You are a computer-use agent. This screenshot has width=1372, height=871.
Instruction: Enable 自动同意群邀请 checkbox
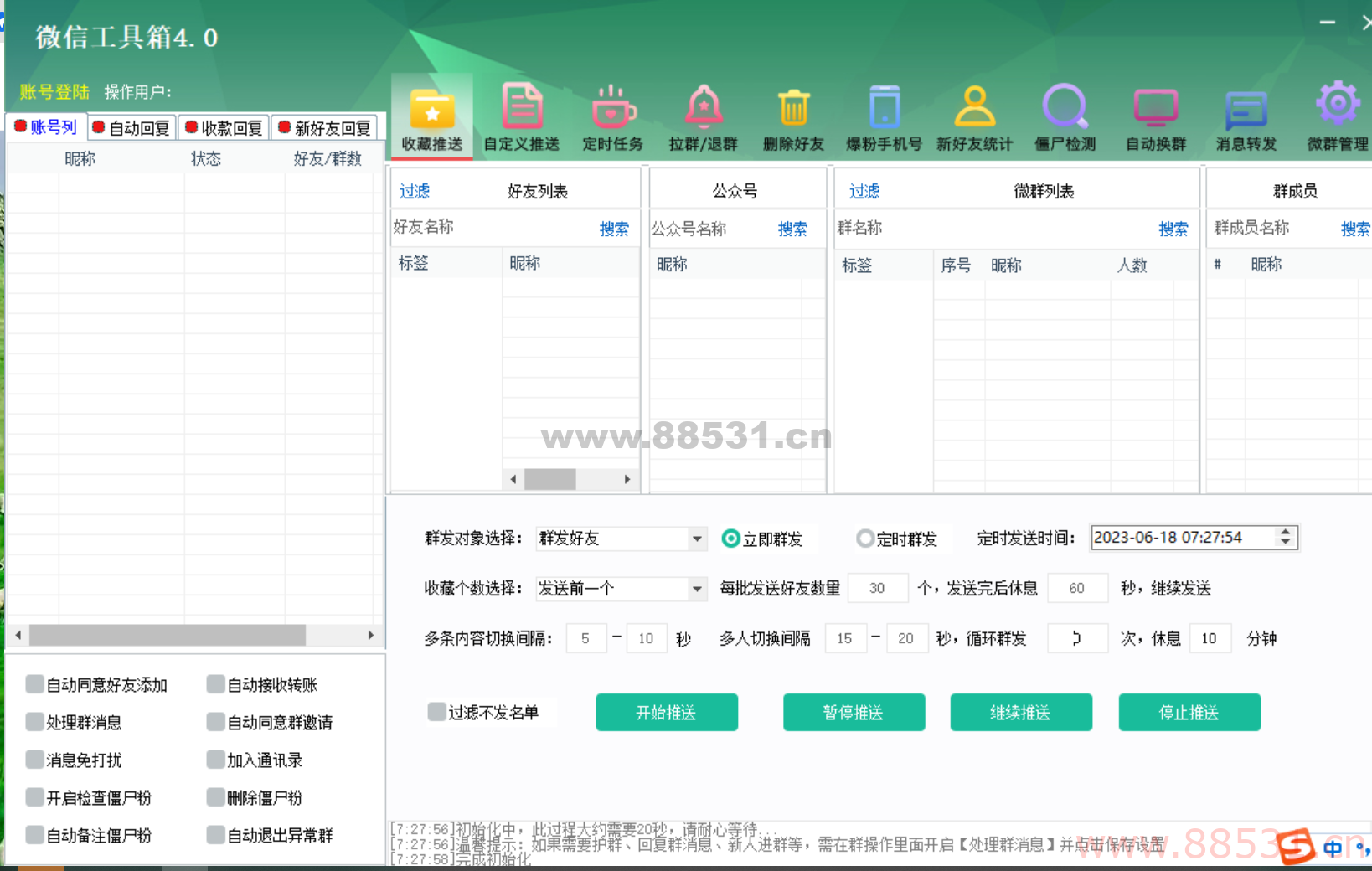[x=216, y=722]
